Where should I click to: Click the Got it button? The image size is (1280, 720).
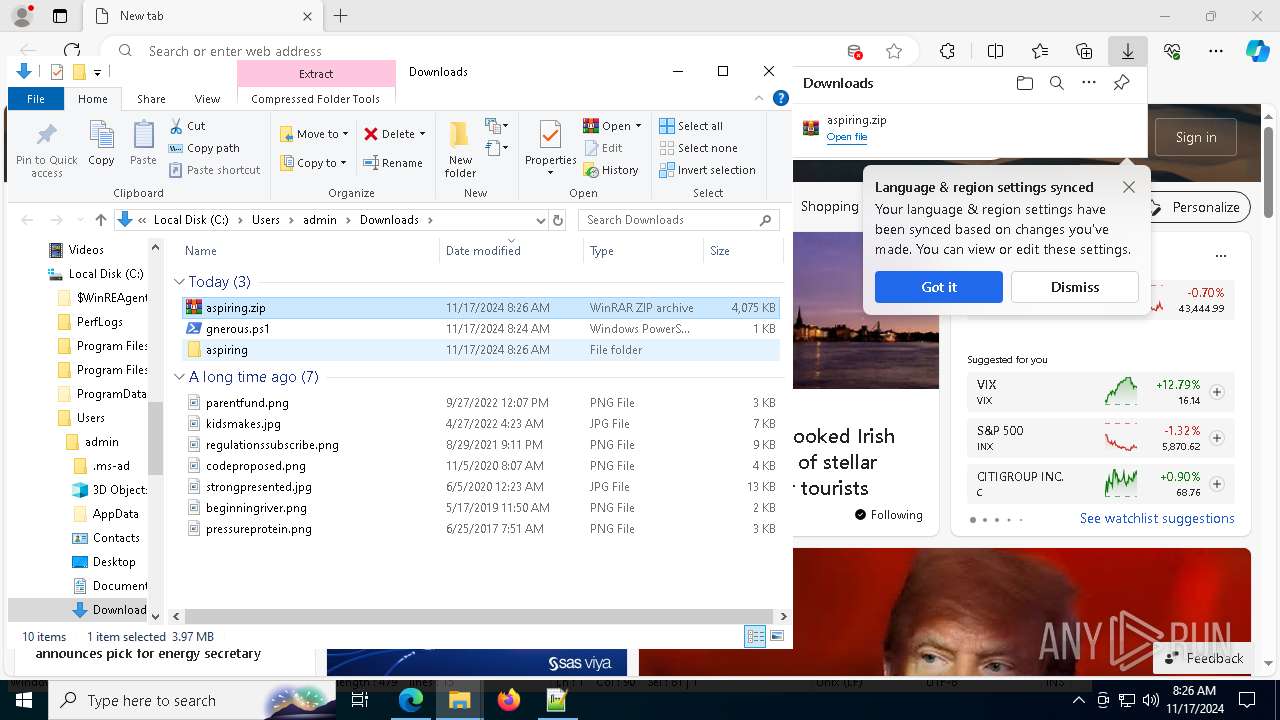[x=938, y=287]
